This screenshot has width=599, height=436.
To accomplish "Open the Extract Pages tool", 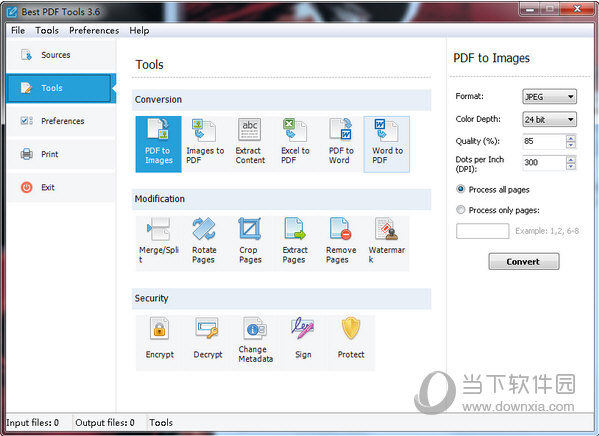I will click(295, 243).
